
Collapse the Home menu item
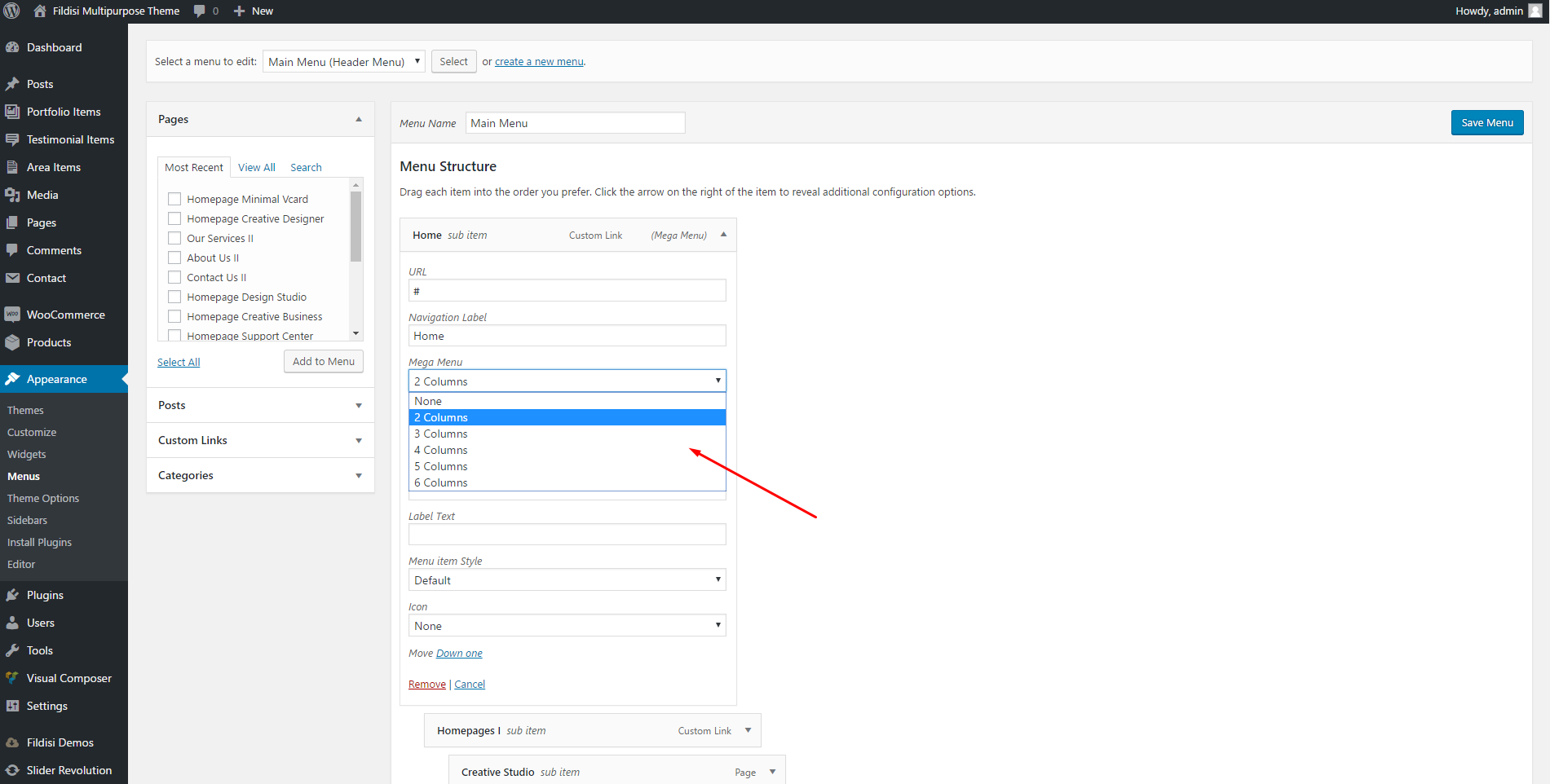point(723,235)
